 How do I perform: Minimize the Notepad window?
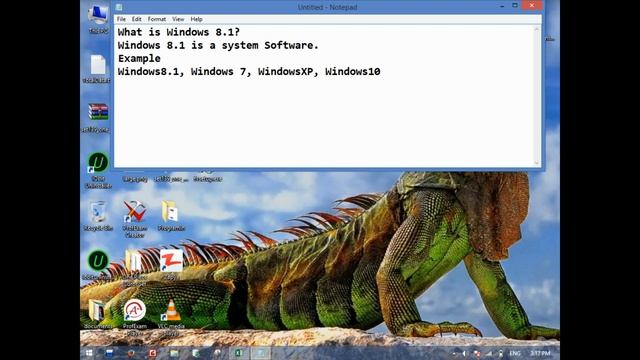(x=502, y=6)
